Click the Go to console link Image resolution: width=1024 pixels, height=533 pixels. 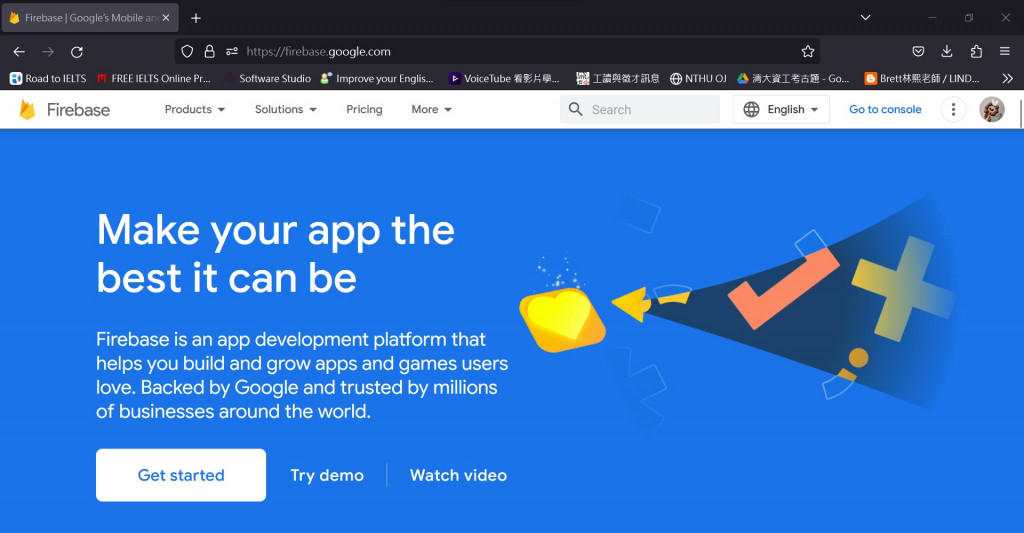pyautogui.click(x=885, y=109)
